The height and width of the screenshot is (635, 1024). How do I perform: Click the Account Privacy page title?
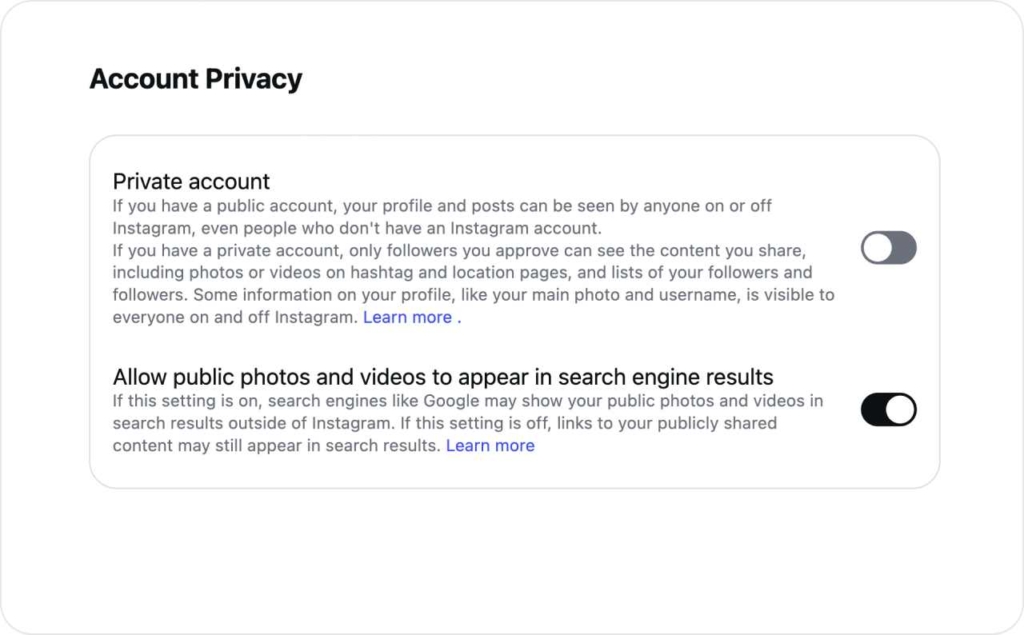point(196,78)
